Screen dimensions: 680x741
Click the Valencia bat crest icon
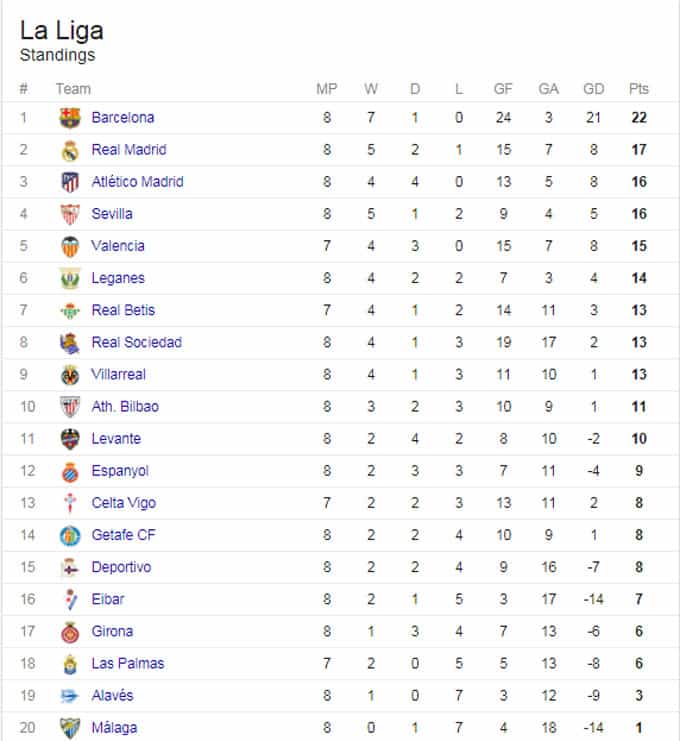point(70,246)
